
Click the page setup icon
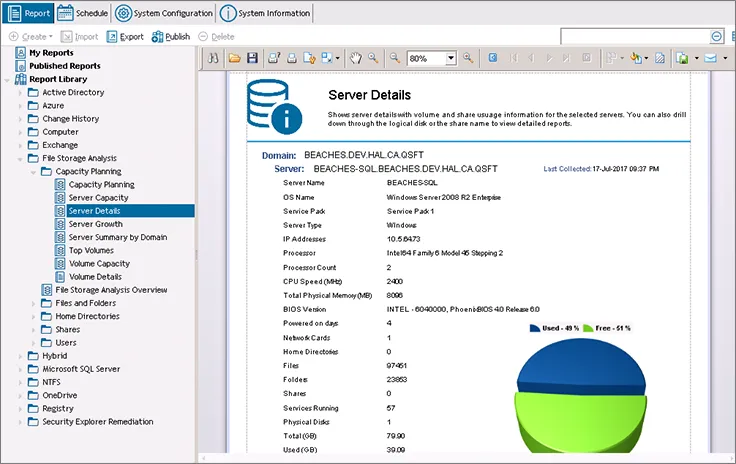click(x=309, y=58)
